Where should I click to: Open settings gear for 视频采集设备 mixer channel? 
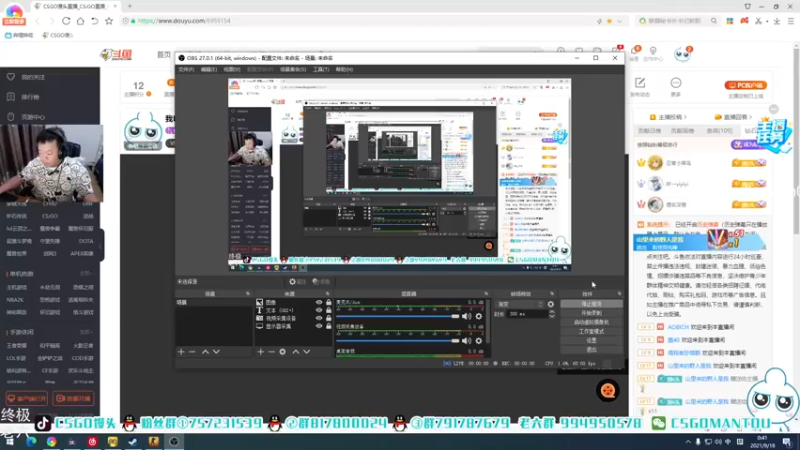click(x=479, y=341)
